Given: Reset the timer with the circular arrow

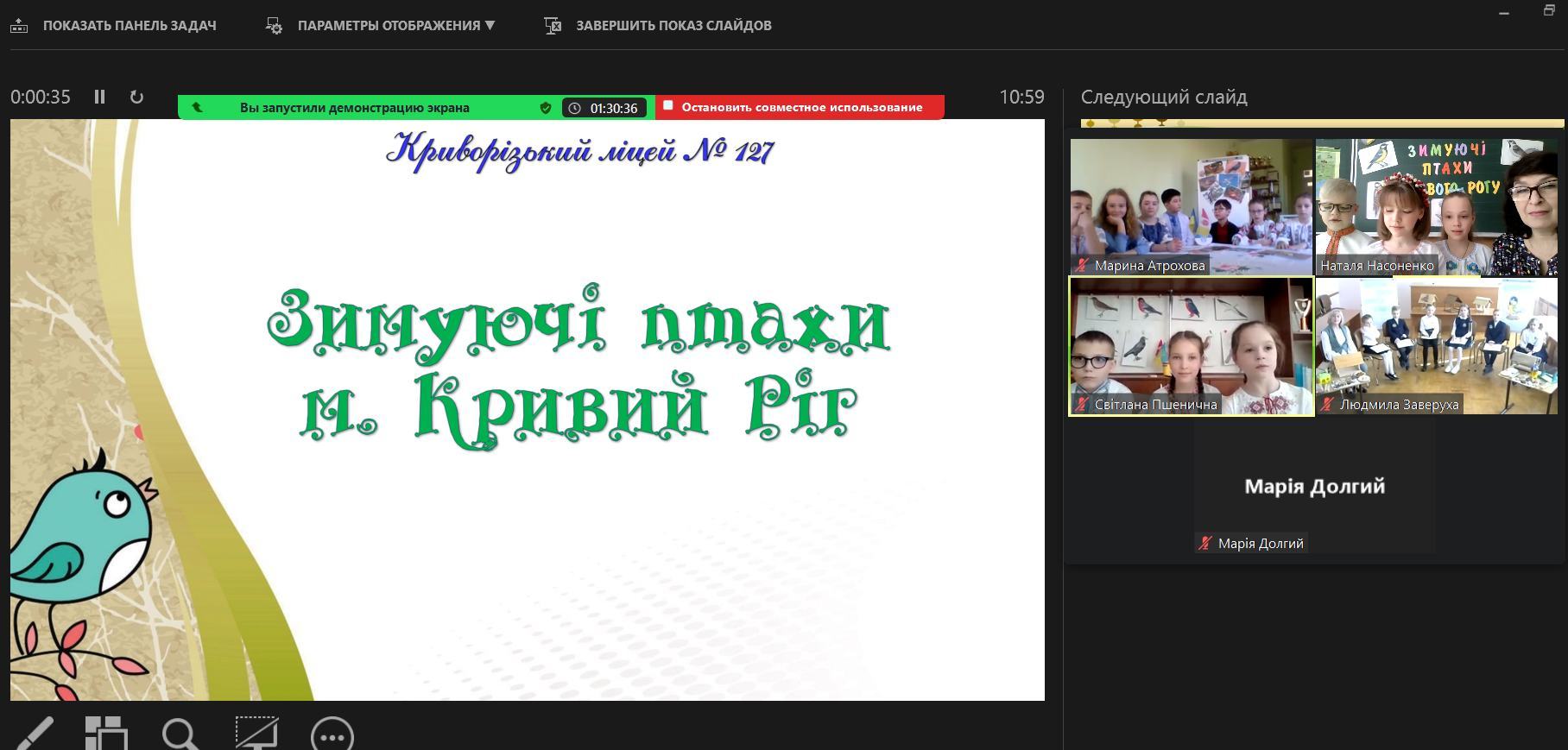Looking at the screenshot, I should point(136,97).
